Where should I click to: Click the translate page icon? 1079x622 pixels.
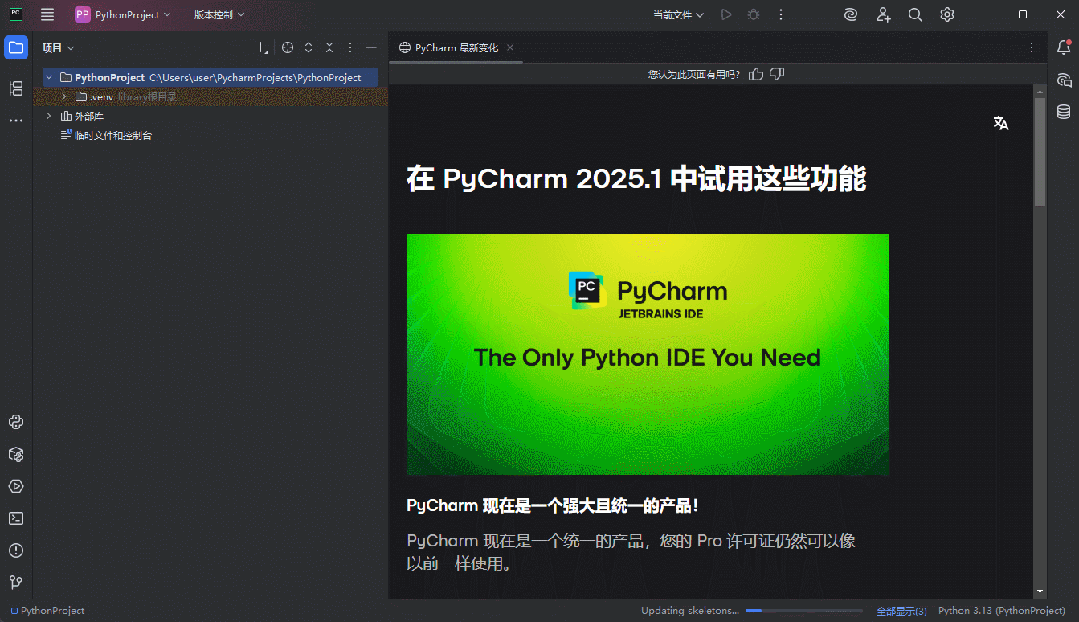[x=1001, y=123]
